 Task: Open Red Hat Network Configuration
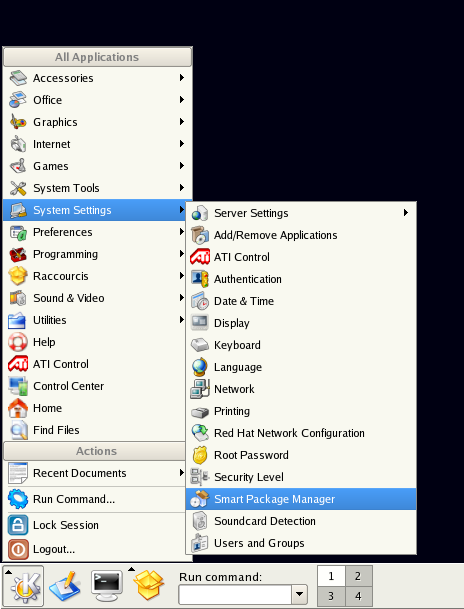coord(301,433)
